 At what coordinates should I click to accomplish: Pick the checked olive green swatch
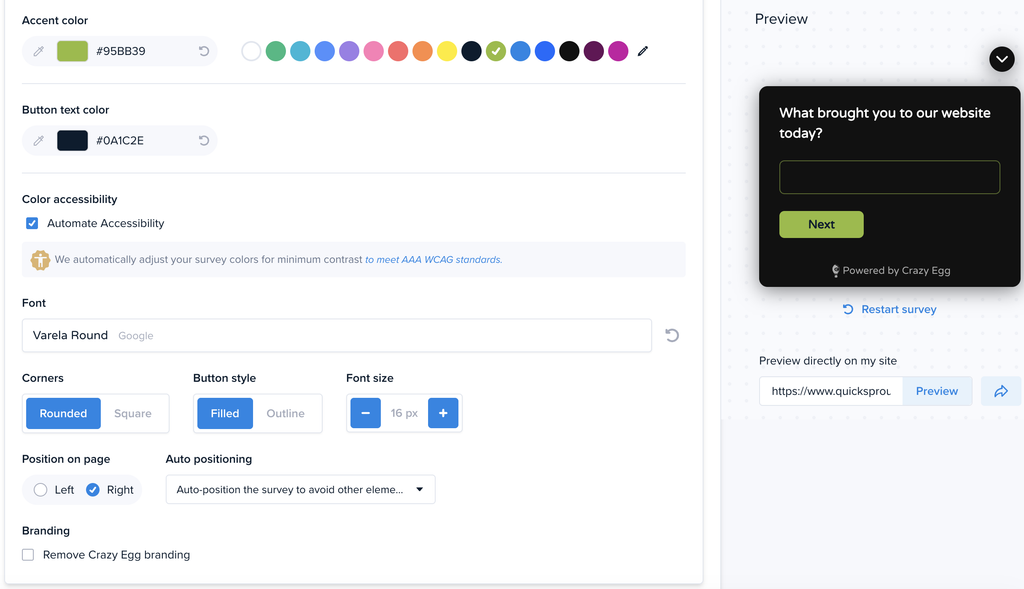click(496, 51)
